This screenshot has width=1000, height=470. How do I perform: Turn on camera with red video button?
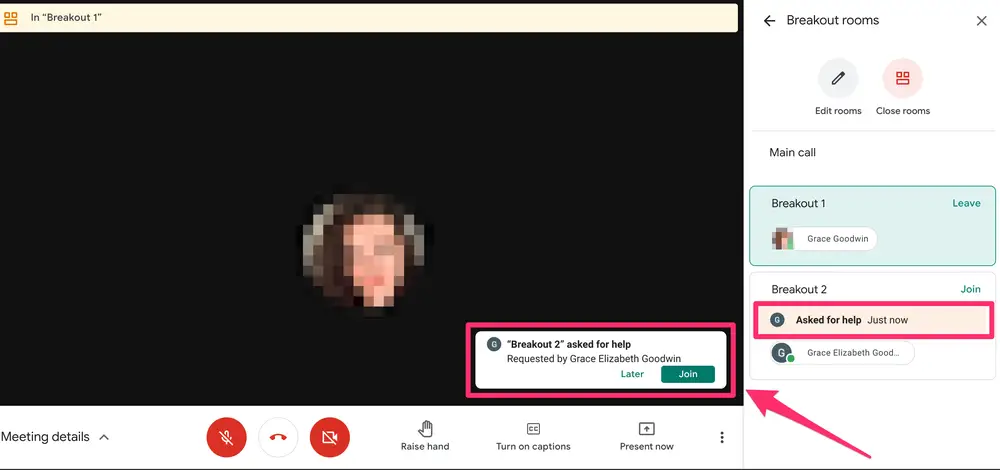click(x=330, y=437)
